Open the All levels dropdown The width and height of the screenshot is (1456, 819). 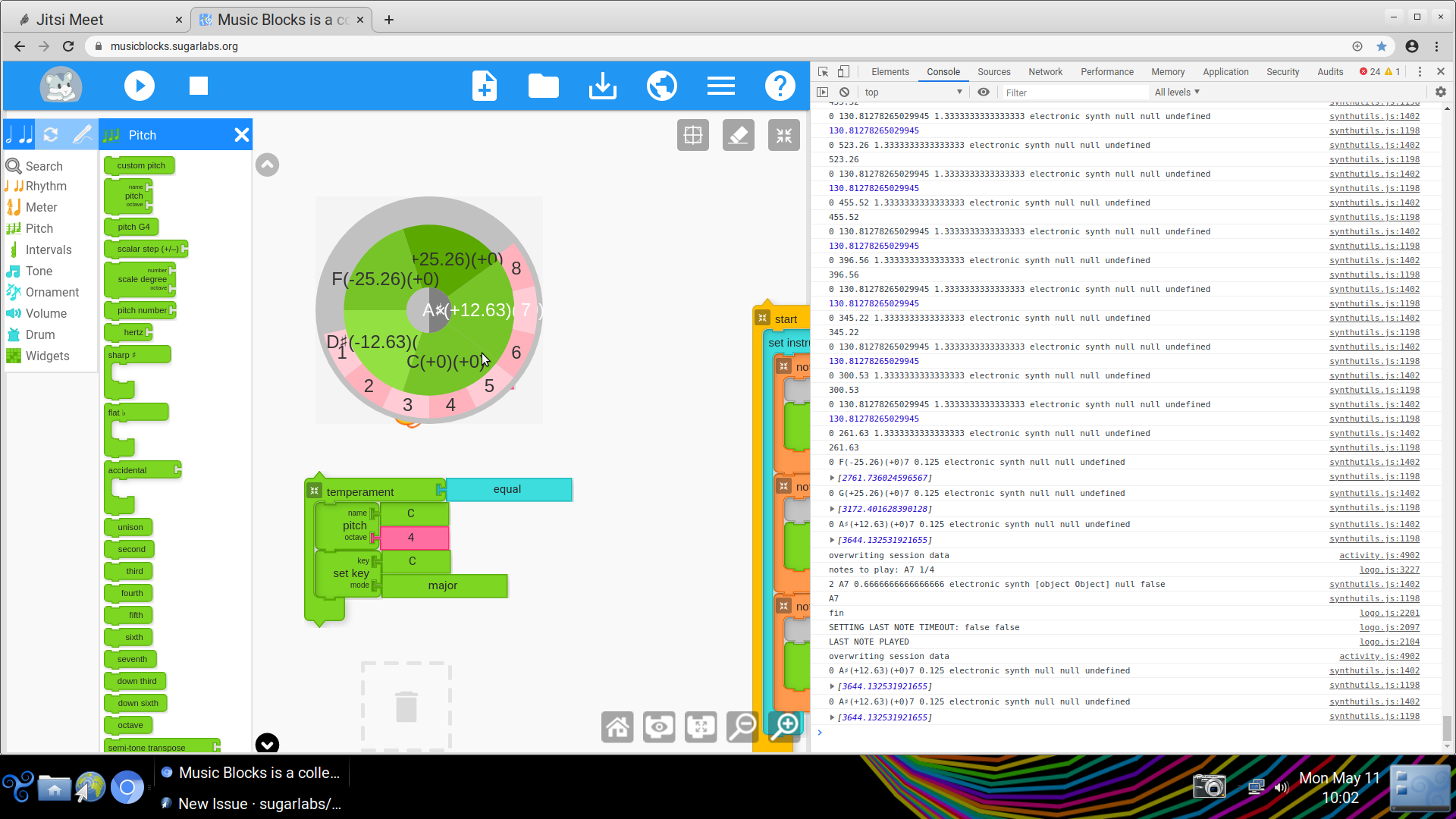point(1177,93)
